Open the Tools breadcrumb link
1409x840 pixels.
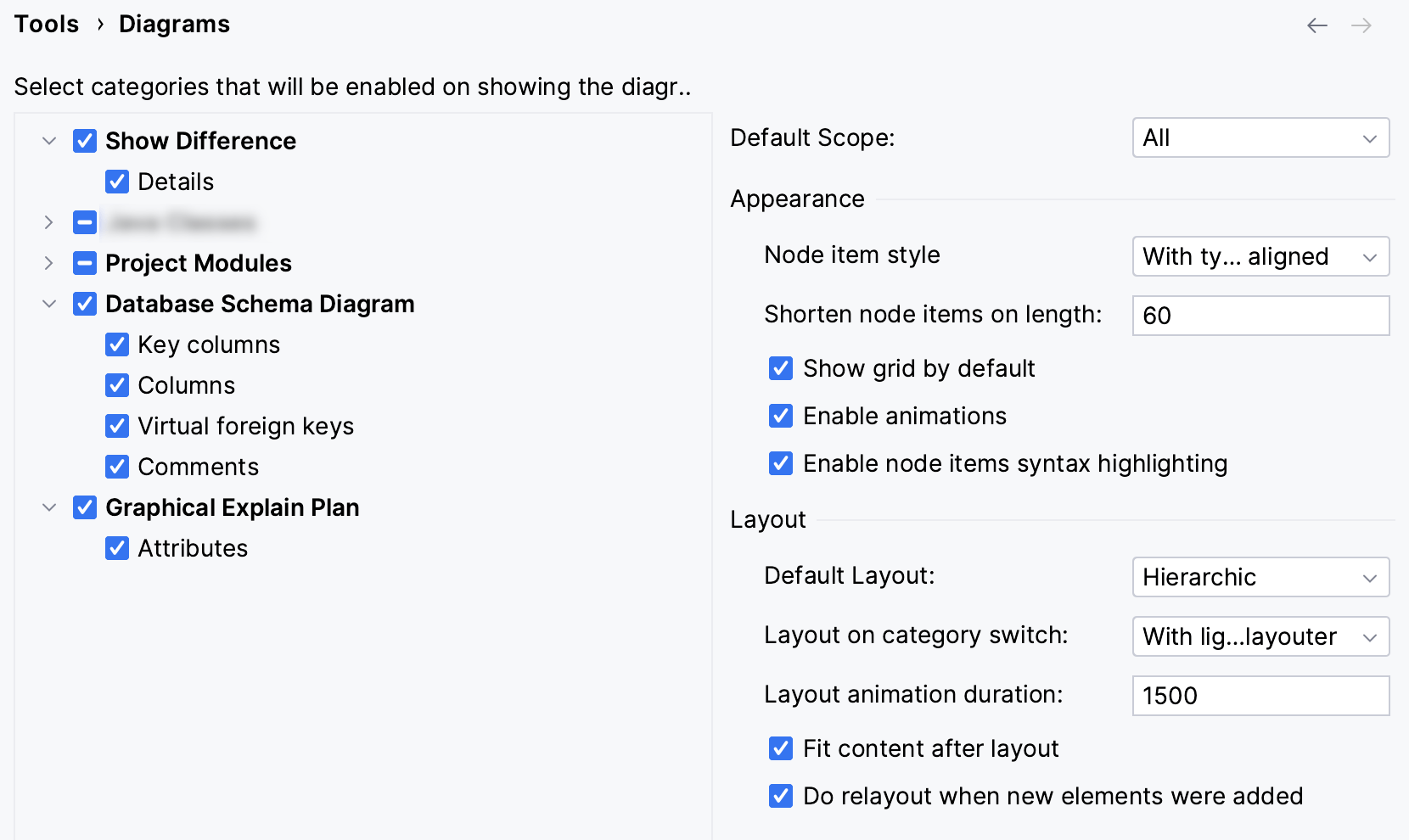(47, 24)
